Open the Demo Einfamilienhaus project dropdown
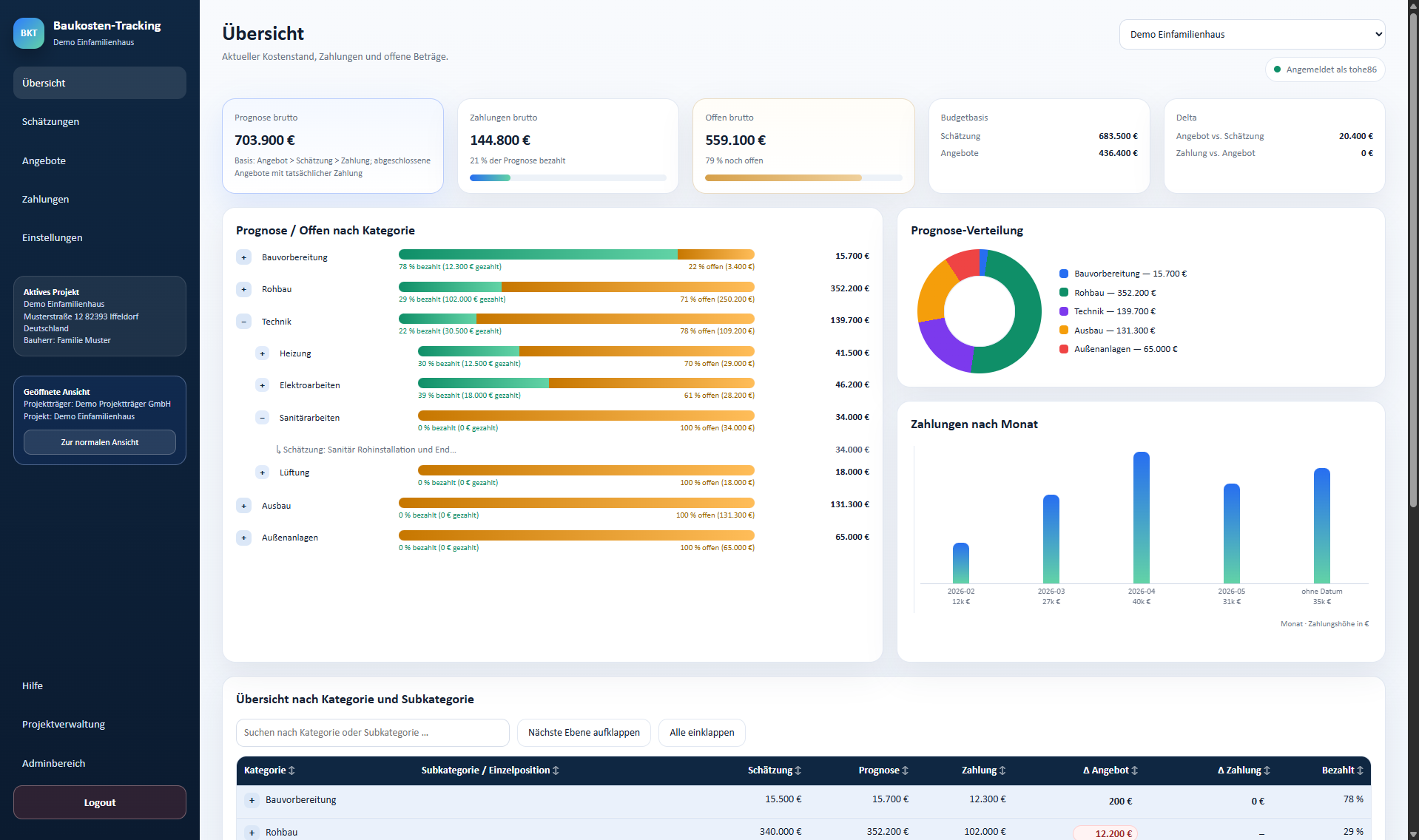 [x=1252, y=35]
